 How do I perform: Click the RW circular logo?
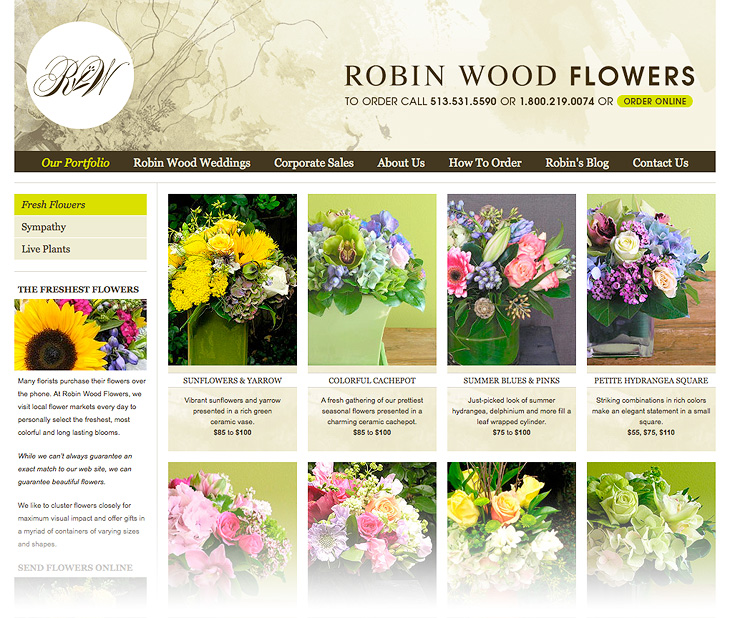(x=80, y=75)
